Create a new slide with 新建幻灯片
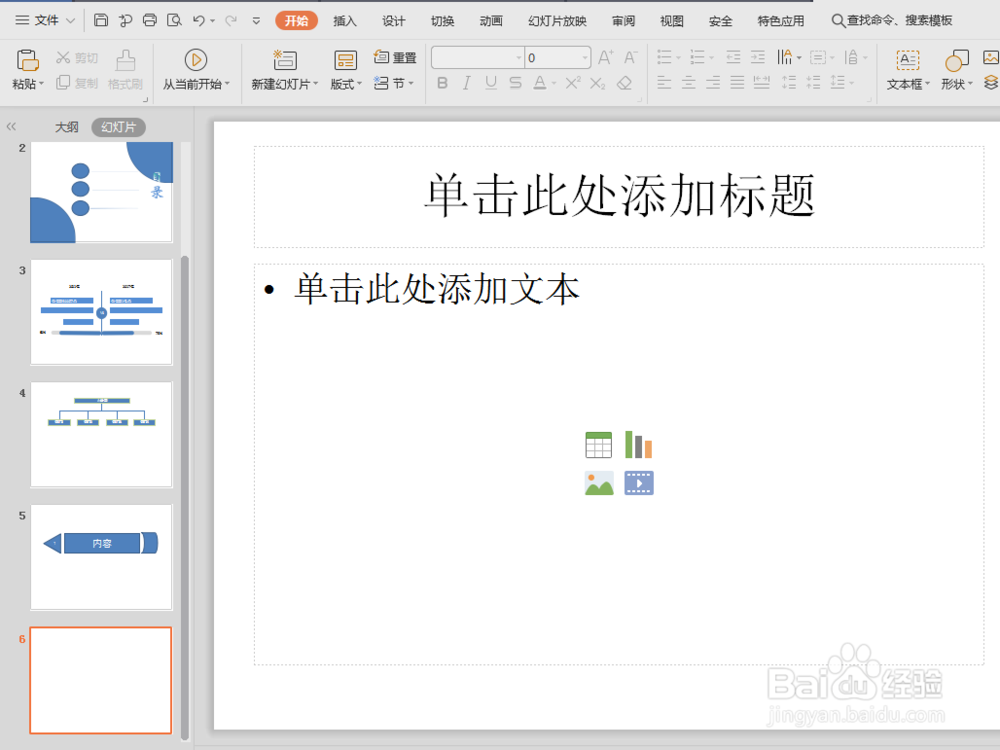Screen dimensions: 1000x750 tap(283, 63)
